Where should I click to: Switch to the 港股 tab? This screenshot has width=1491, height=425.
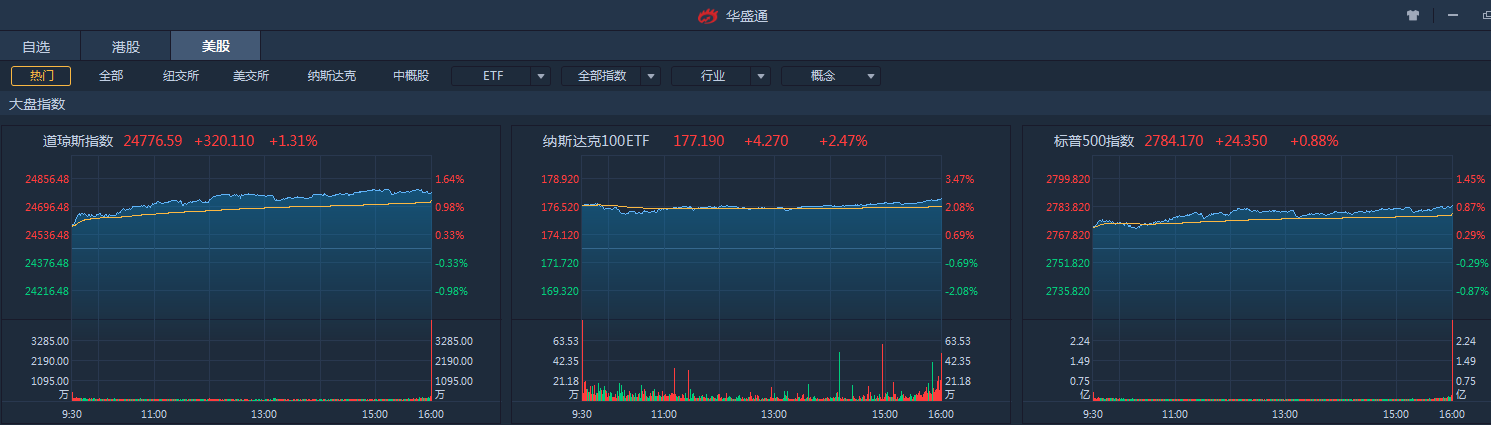[126, 46]
